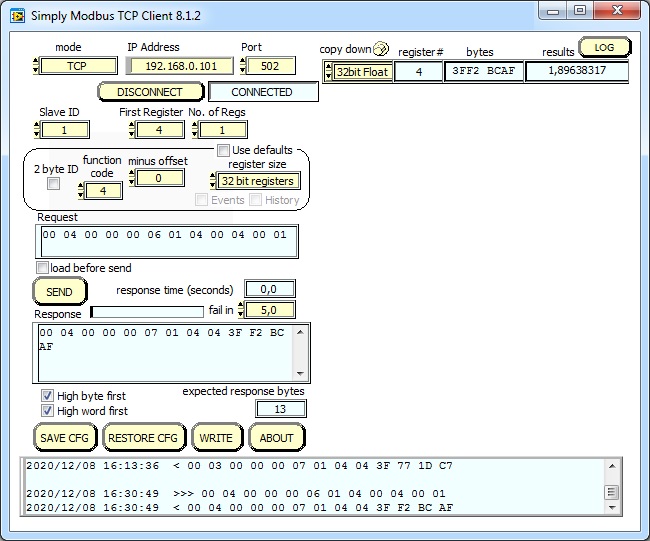
Task: Click the 16:13:36 log entry line
Action: [x=240, y=466]
